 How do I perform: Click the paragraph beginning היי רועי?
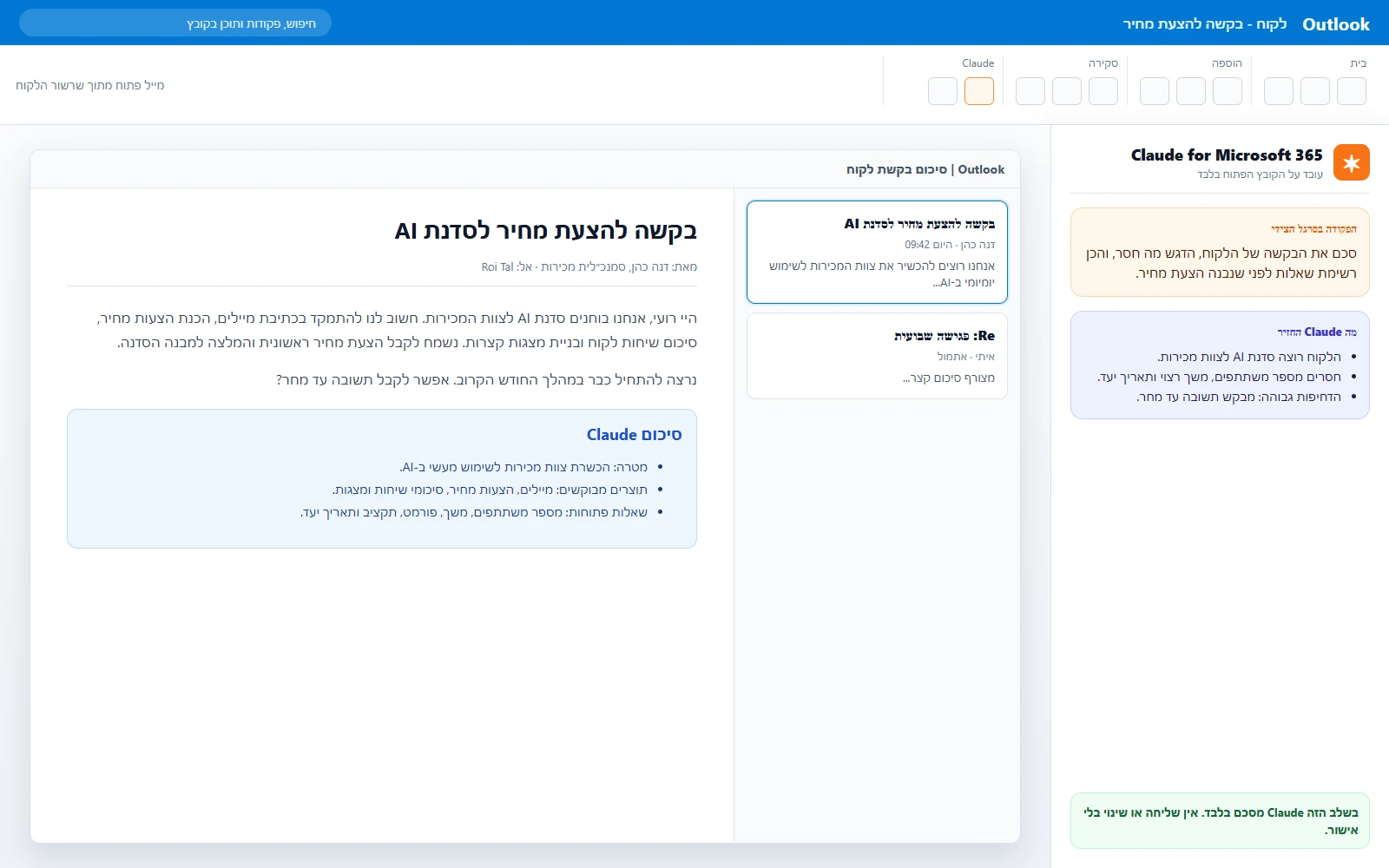coord(397,331)
